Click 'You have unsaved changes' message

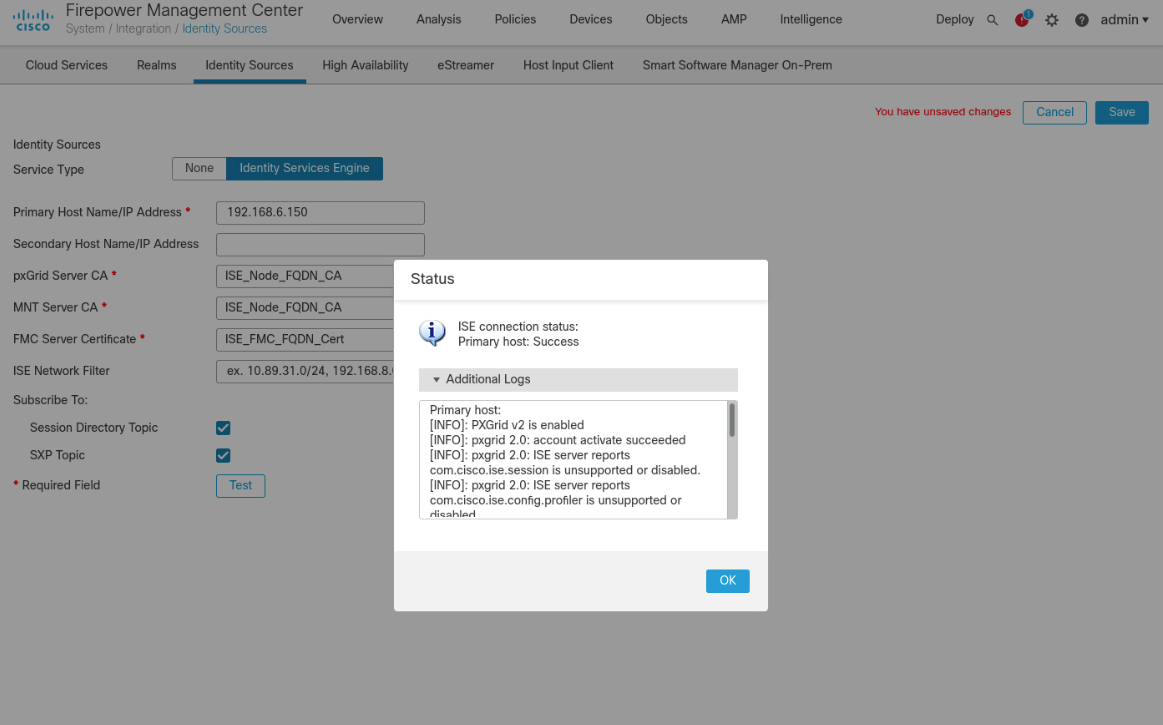pyautogui.click(x=942, y=112)
